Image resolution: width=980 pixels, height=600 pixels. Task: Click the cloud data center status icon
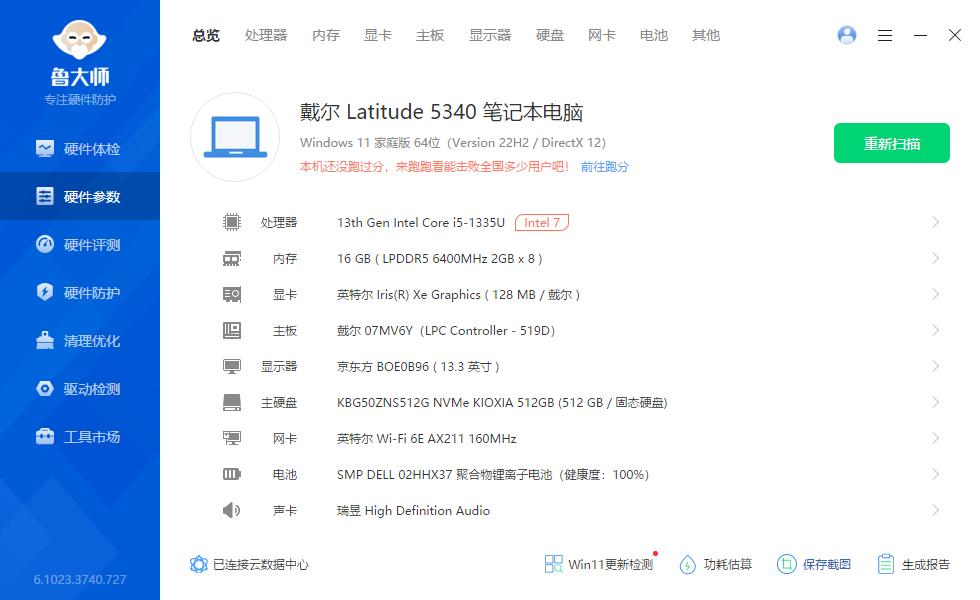coord(199,564)
